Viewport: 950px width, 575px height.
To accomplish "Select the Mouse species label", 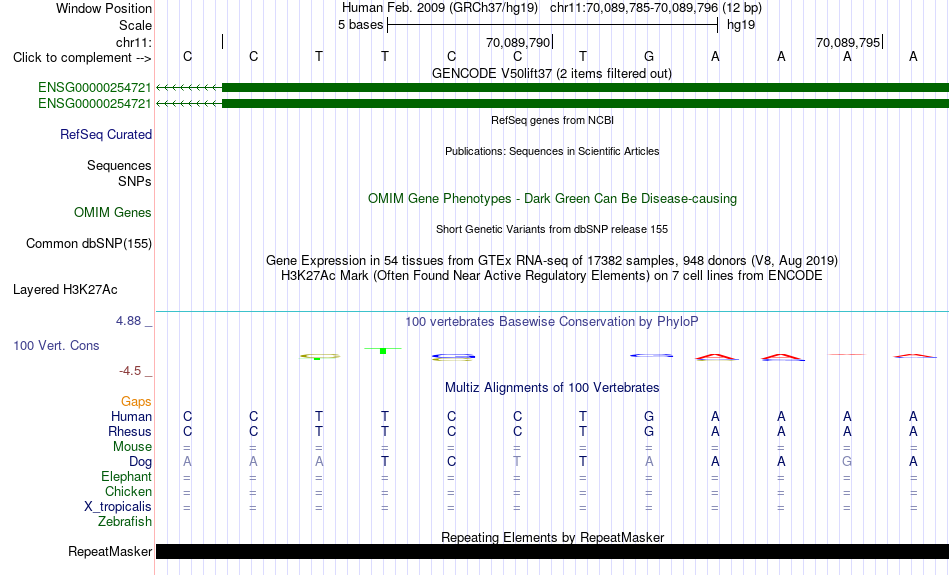I will 132,447.
